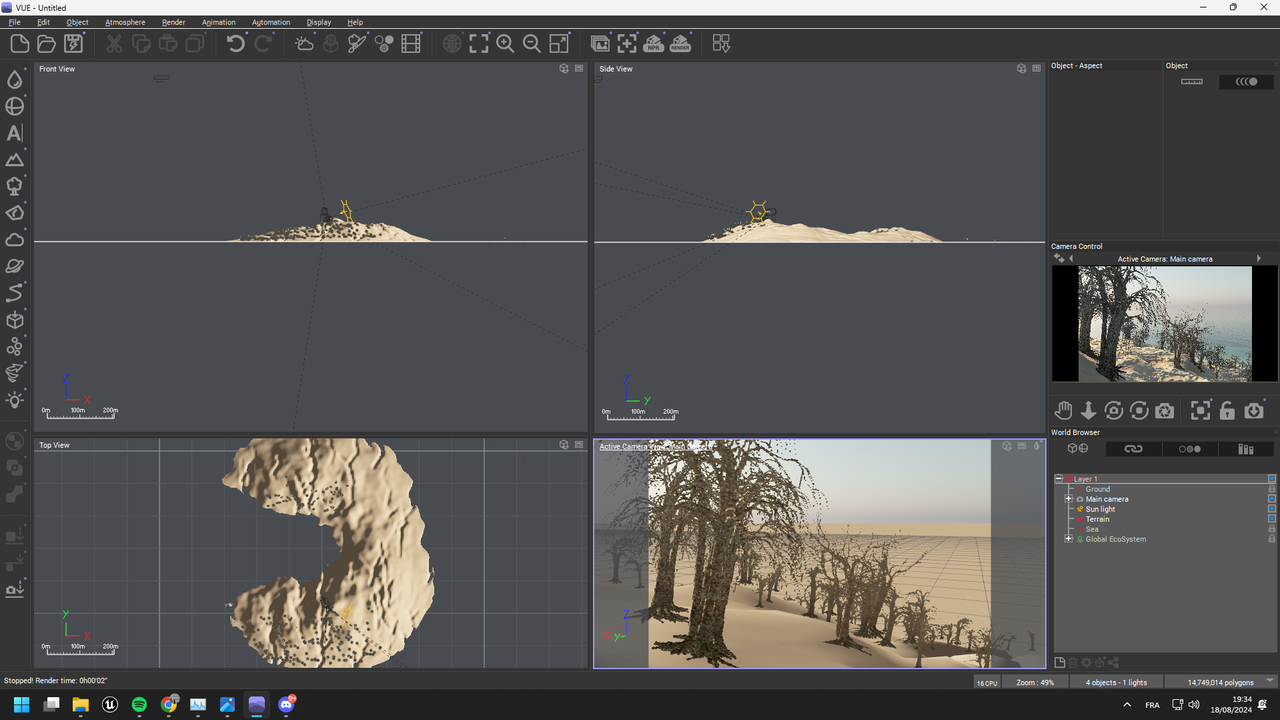Viewport: 1280px width, 720px height.
Task: Add a cloud layer object
Action: (x=15, y=240)
